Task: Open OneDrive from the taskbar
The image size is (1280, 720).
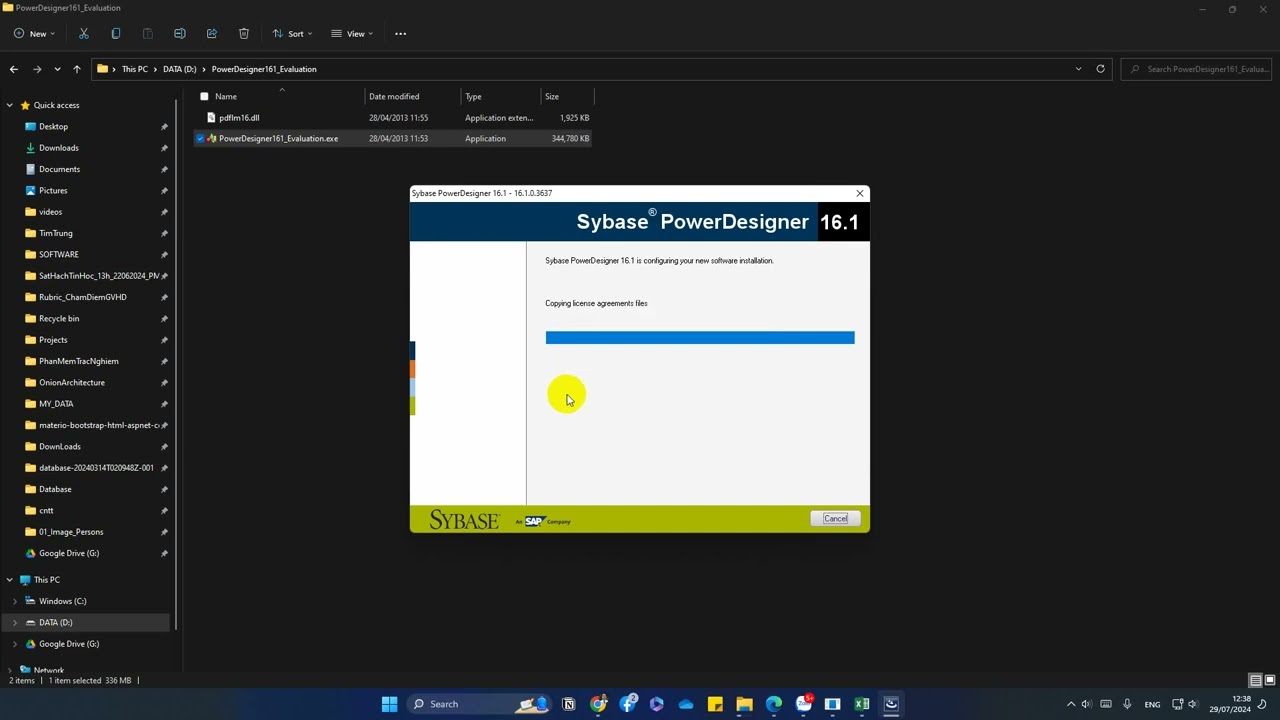Action: (686, 704)
